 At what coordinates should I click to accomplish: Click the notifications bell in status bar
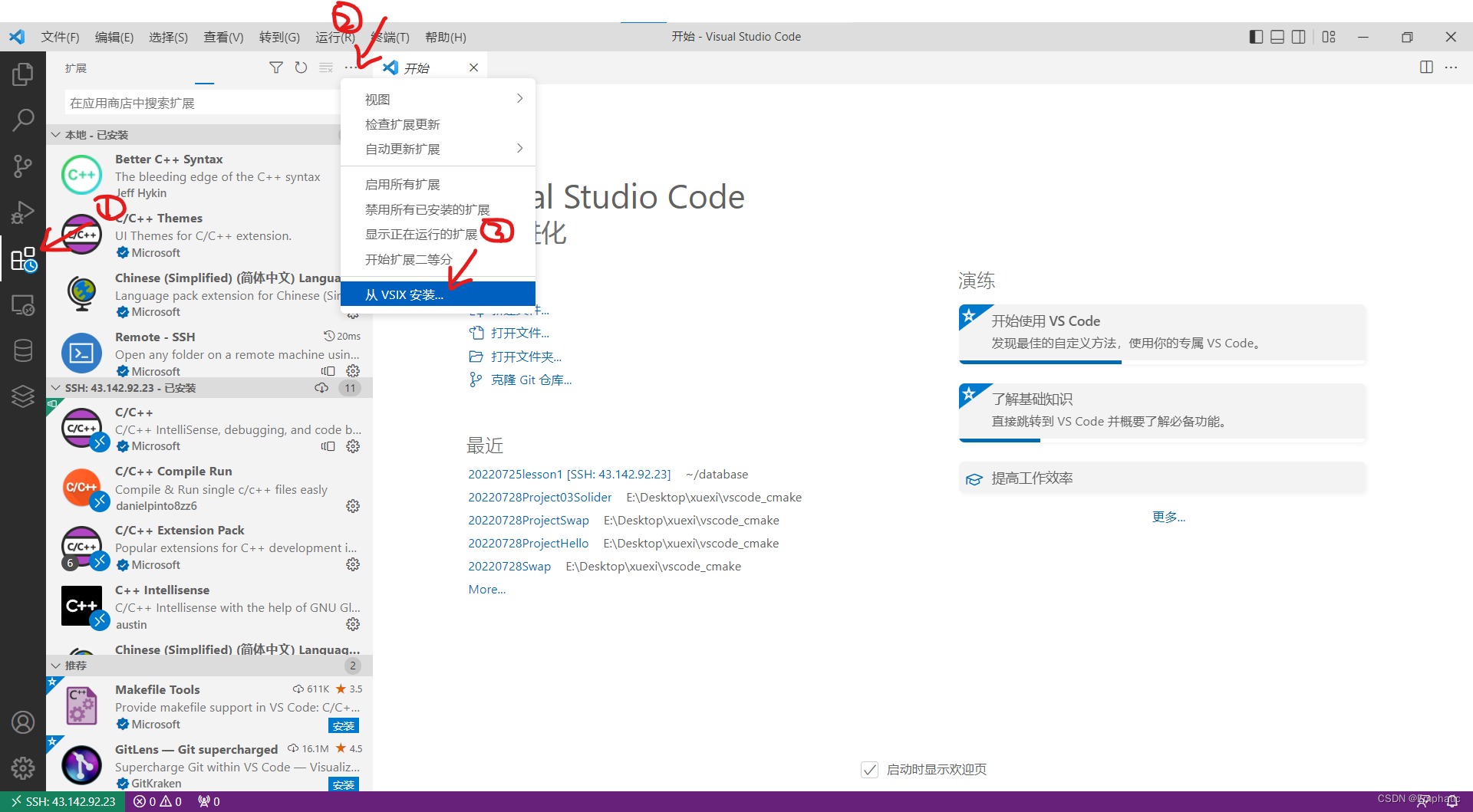point(1452,801)
